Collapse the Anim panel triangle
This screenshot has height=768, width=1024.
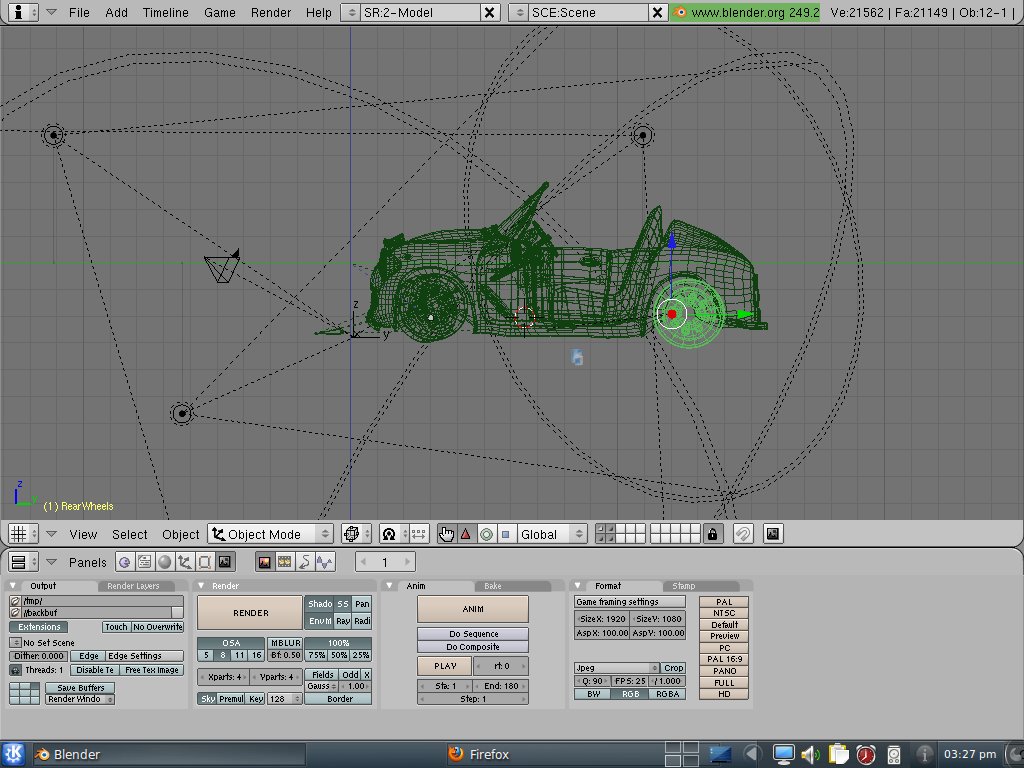click(x=389, y=586)
